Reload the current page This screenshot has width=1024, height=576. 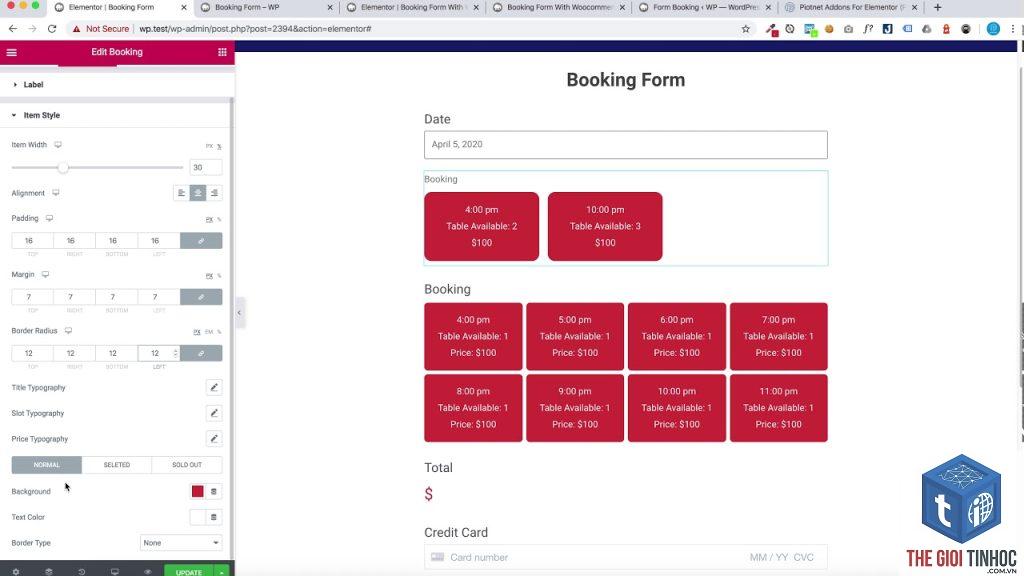pos(52,29)
